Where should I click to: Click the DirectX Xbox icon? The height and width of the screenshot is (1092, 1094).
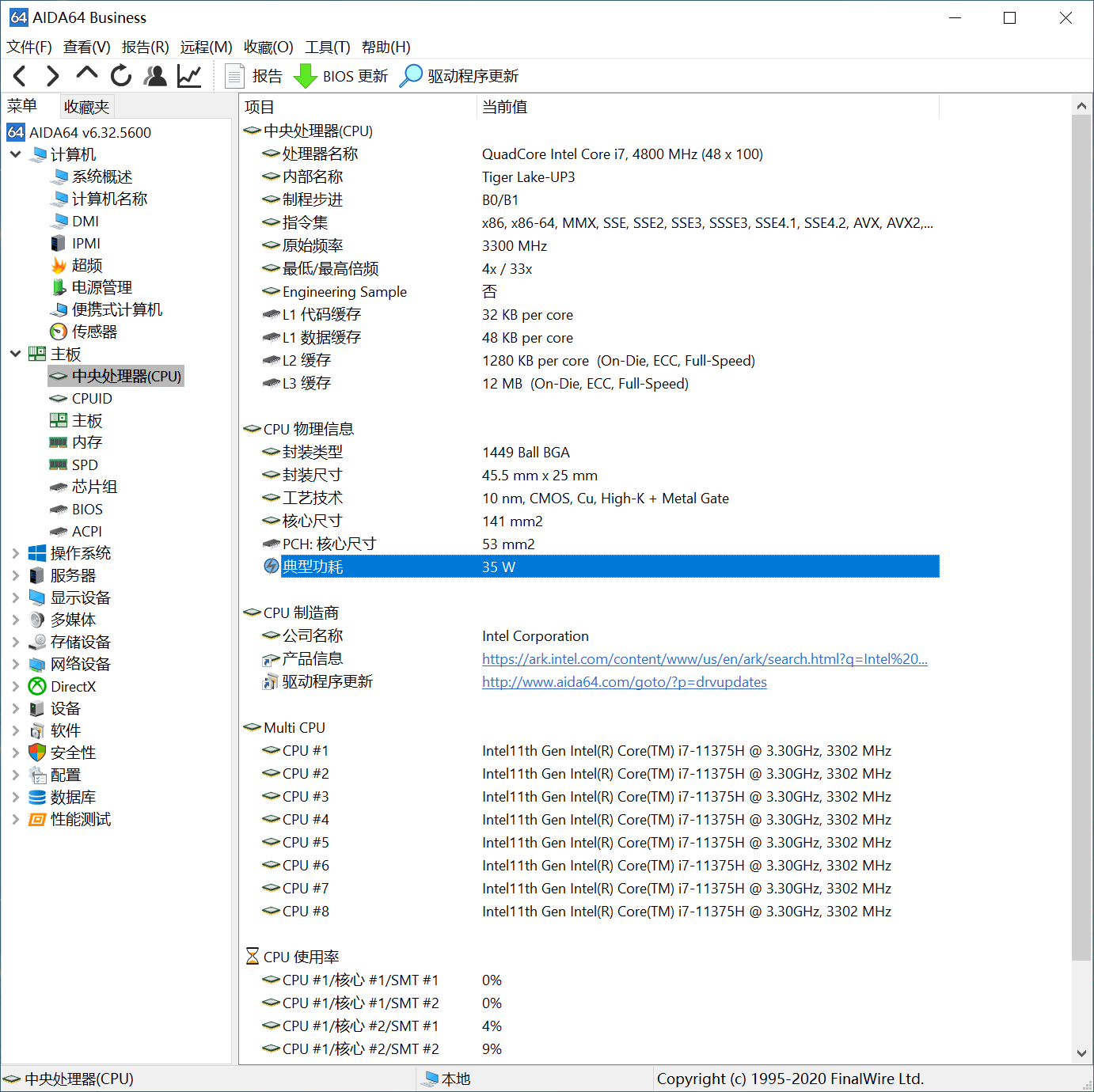click(x=37, y=686)
